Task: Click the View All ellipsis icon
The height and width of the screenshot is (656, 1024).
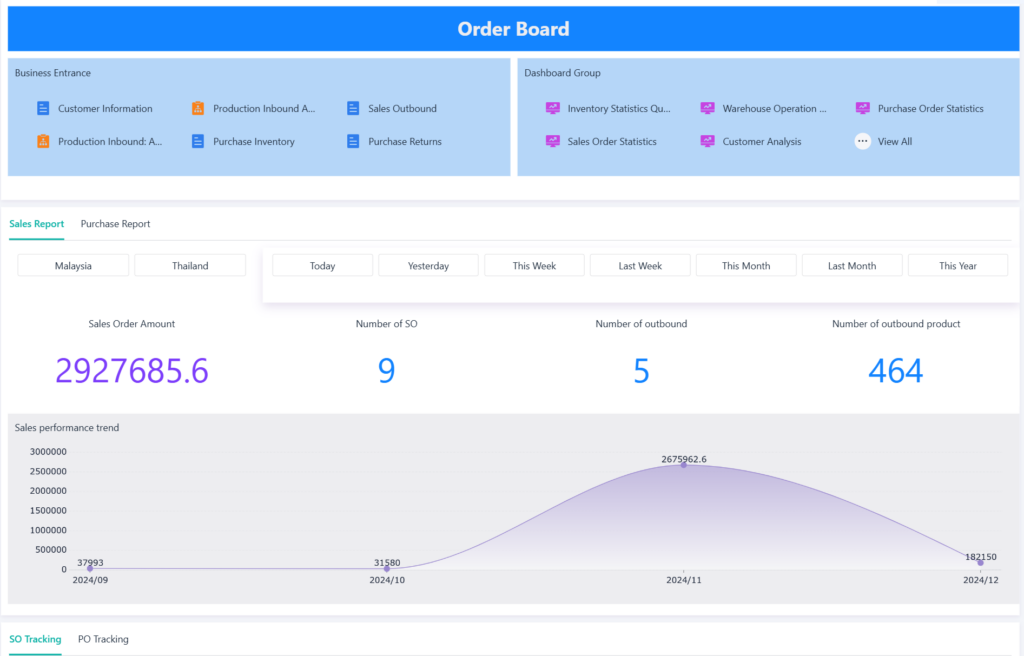Action: pos(862,141)
